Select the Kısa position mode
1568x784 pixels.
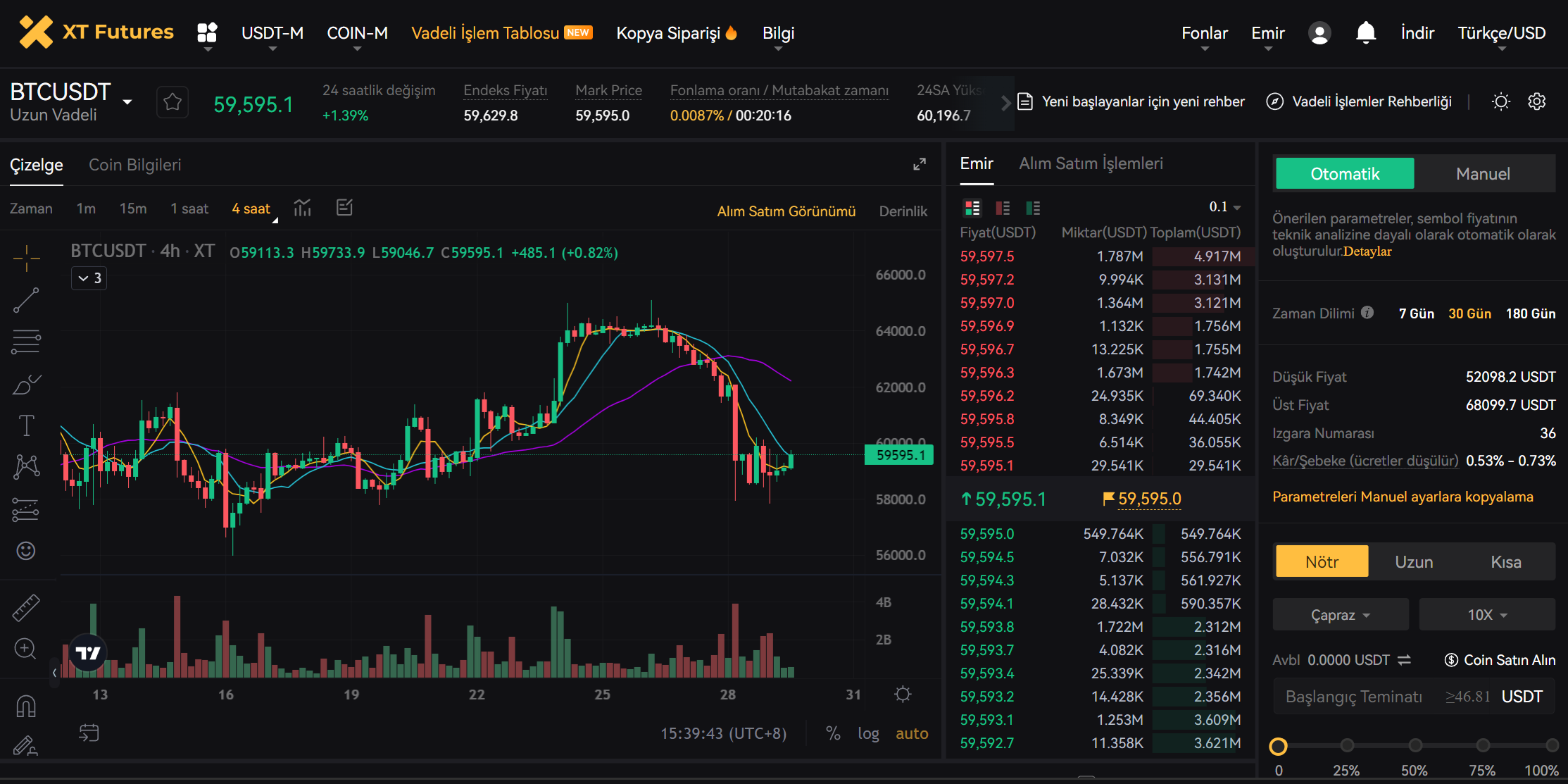[x=1507, y=561]
